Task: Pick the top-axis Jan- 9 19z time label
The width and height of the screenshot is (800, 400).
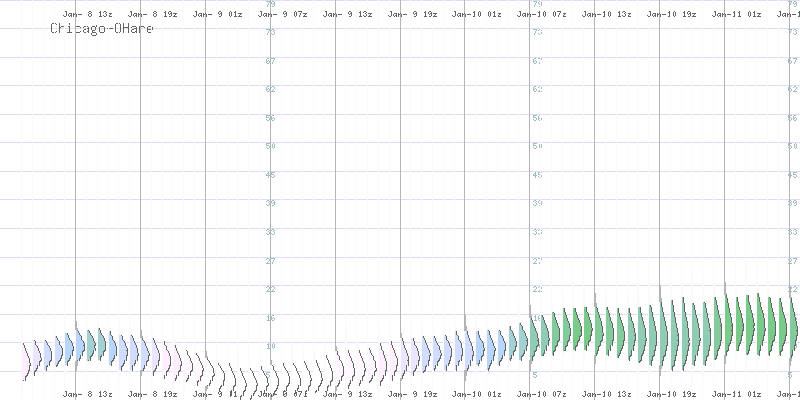Action: tap(413, 15)
